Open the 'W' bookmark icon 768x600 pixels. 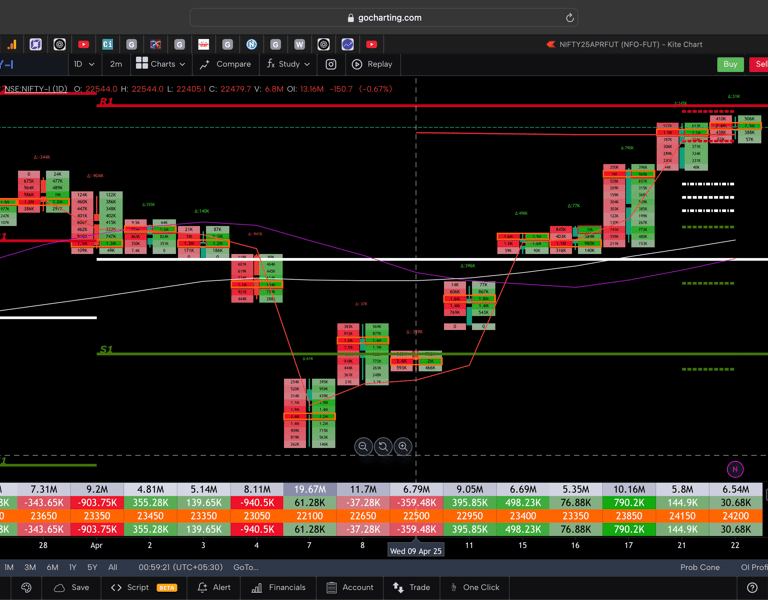pos(299,45)
